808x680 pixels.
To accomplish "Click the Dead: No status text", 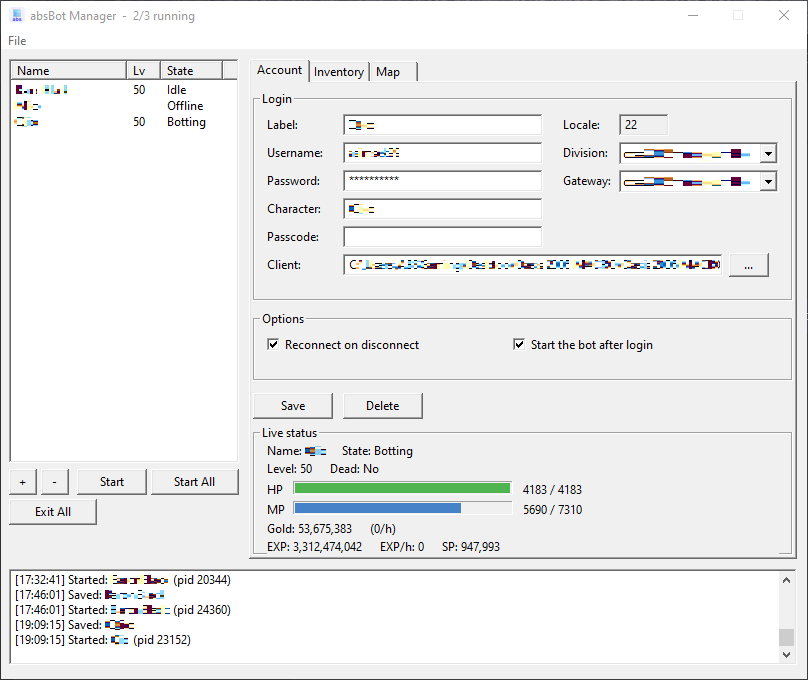I will (x=354, y=469).
